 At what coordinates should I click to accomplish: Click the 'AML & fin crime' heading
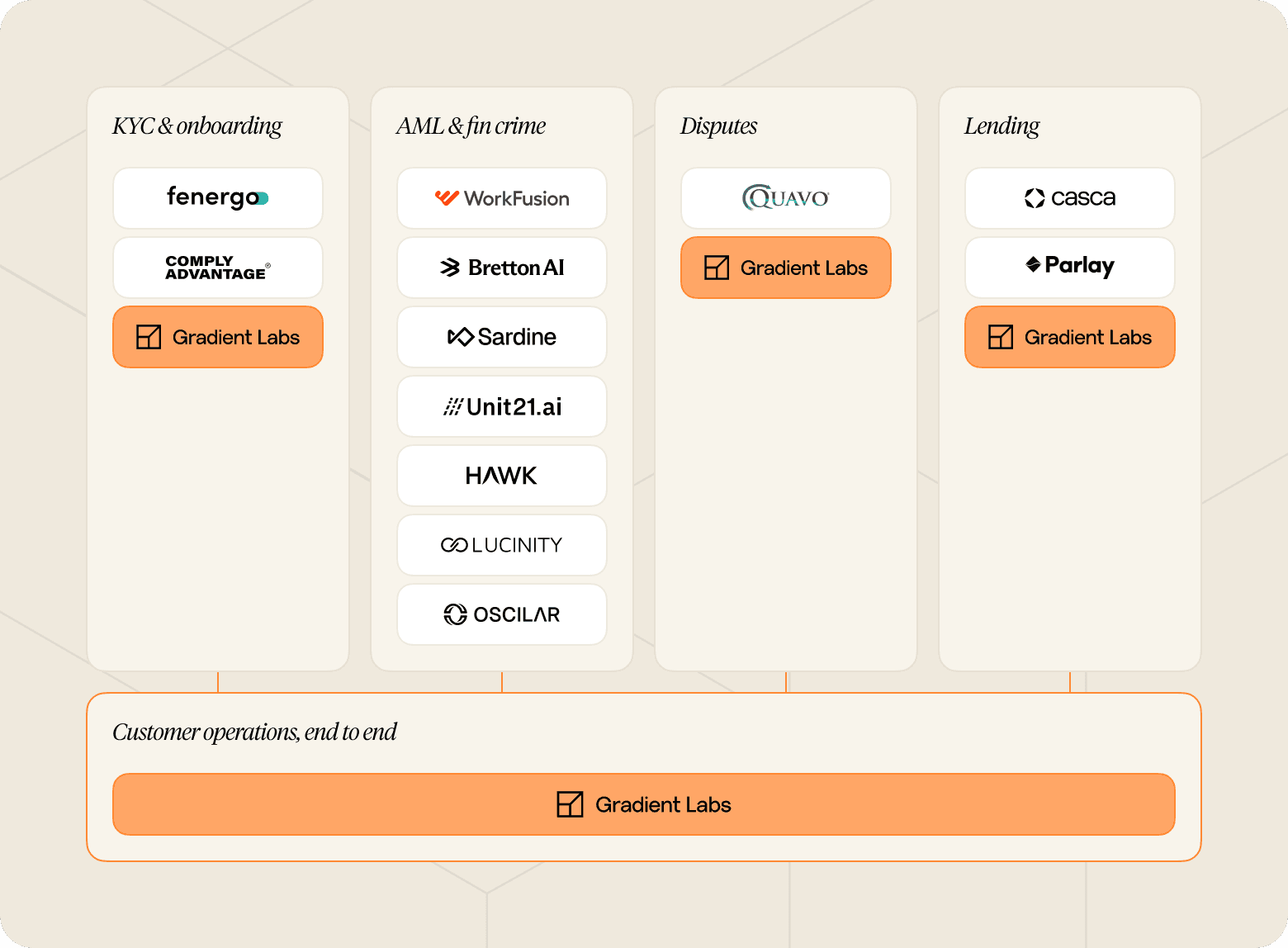coord(471,126)
